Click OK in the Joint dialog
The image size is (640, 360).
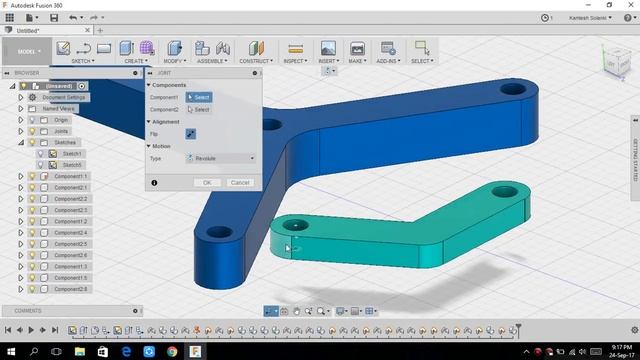207,183
